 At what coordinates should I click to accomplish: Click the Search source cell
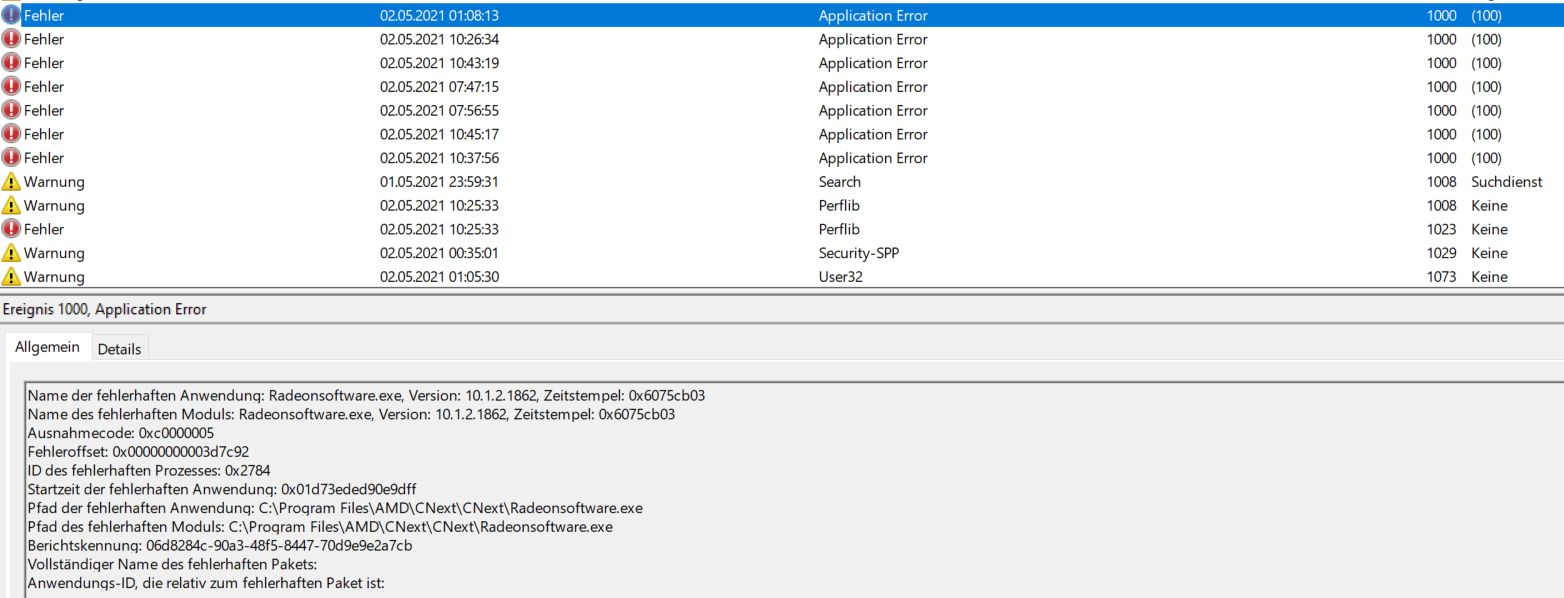(x=839, y=182)
